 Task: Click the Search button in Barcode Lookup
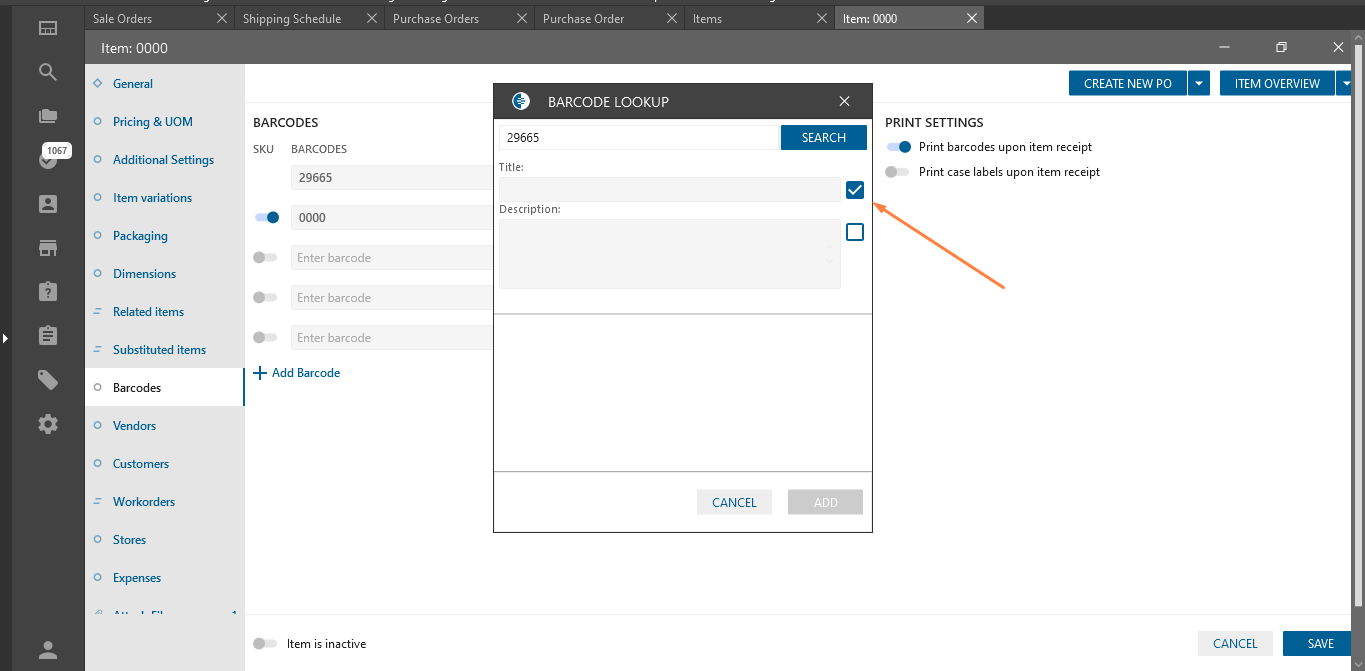click(x=823, y=138)
